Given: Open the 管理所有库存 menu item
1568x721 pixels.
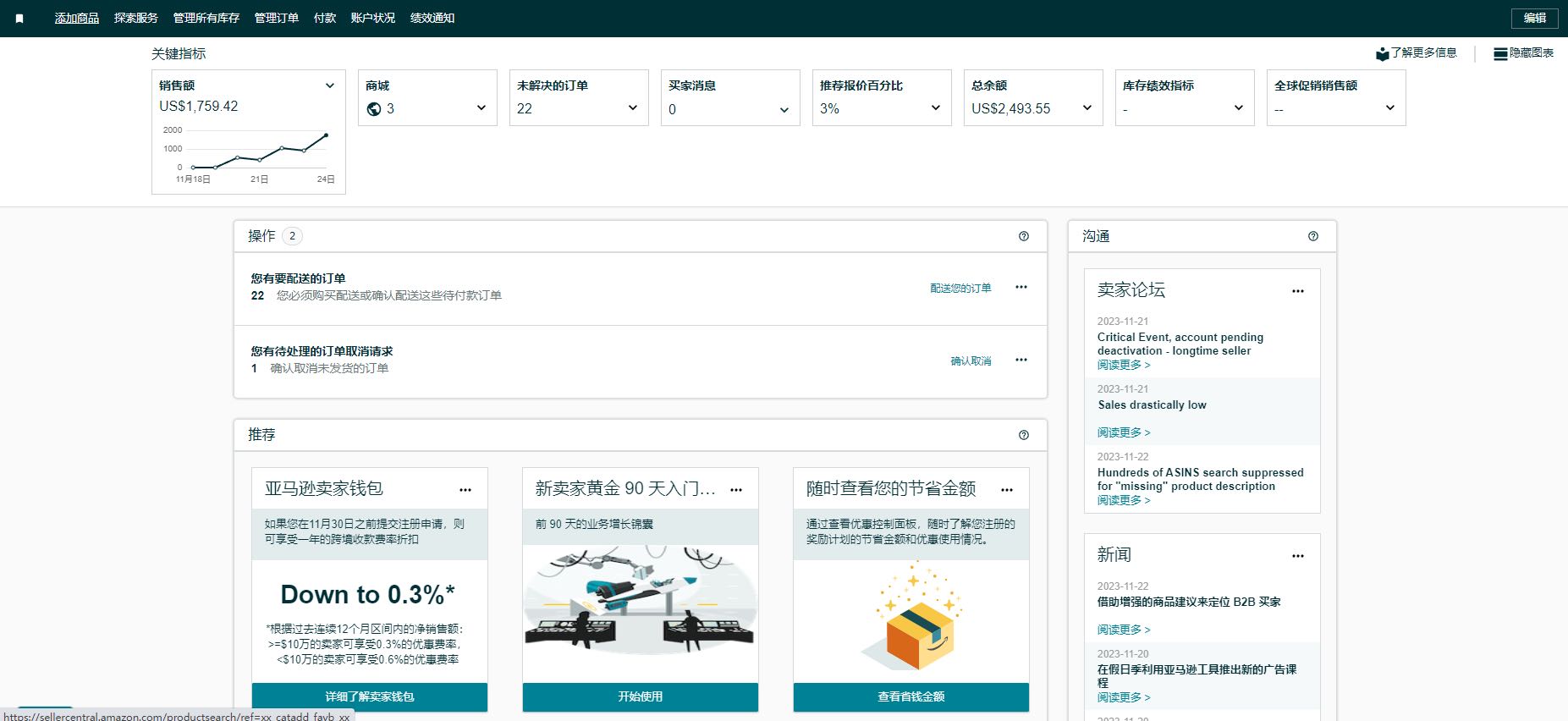Looking at the screenshot, I should click(206, 18).
